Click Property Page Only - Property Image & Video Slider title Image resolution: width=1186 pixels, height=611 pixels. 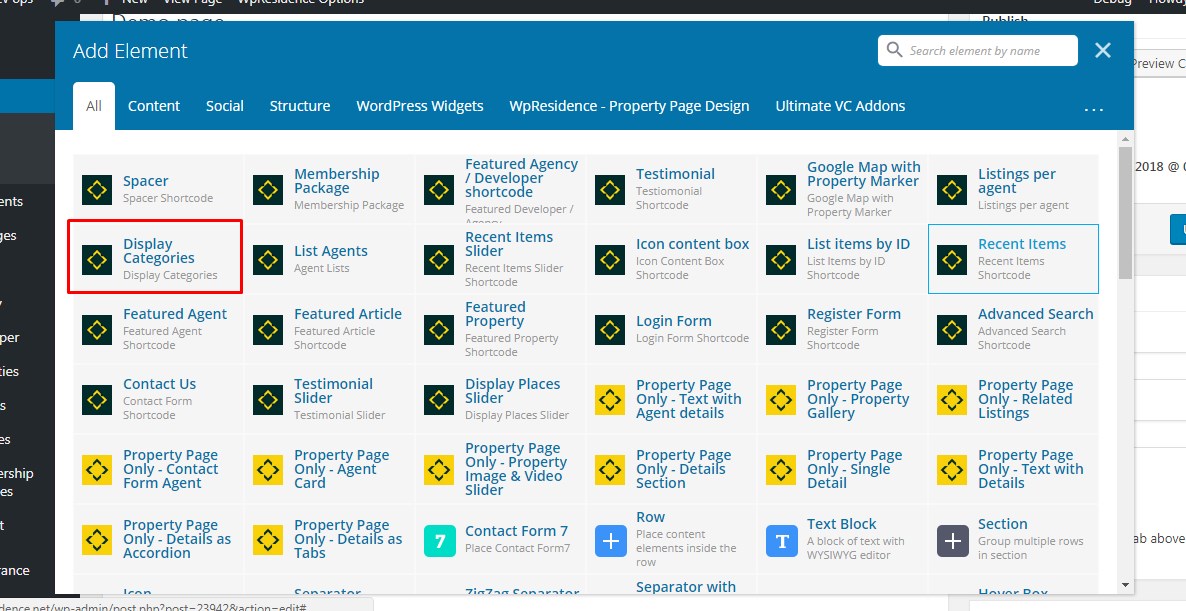516,469
